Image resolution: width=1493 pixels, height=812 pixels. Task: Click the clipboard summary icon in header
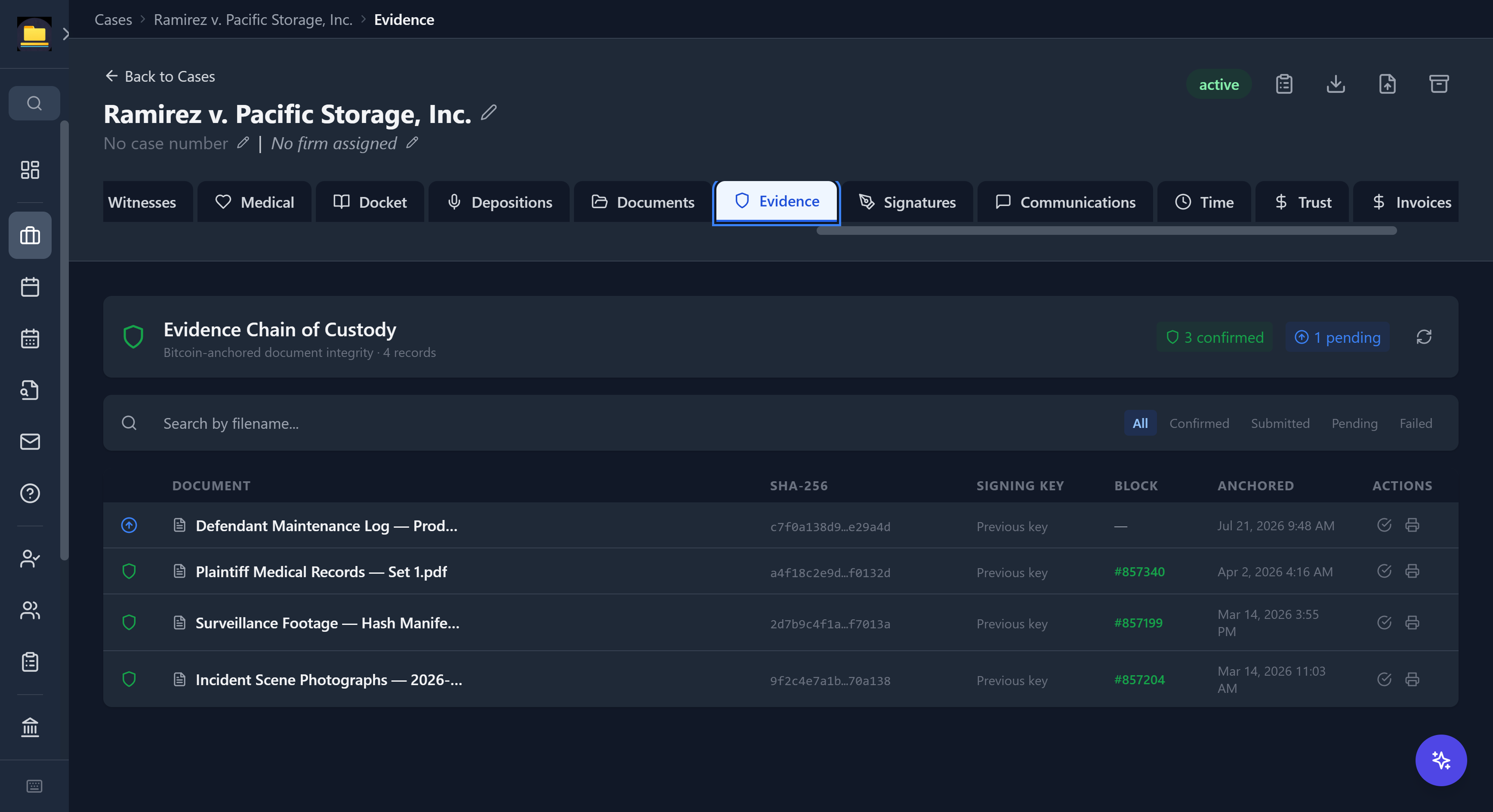click(1284, 85)
